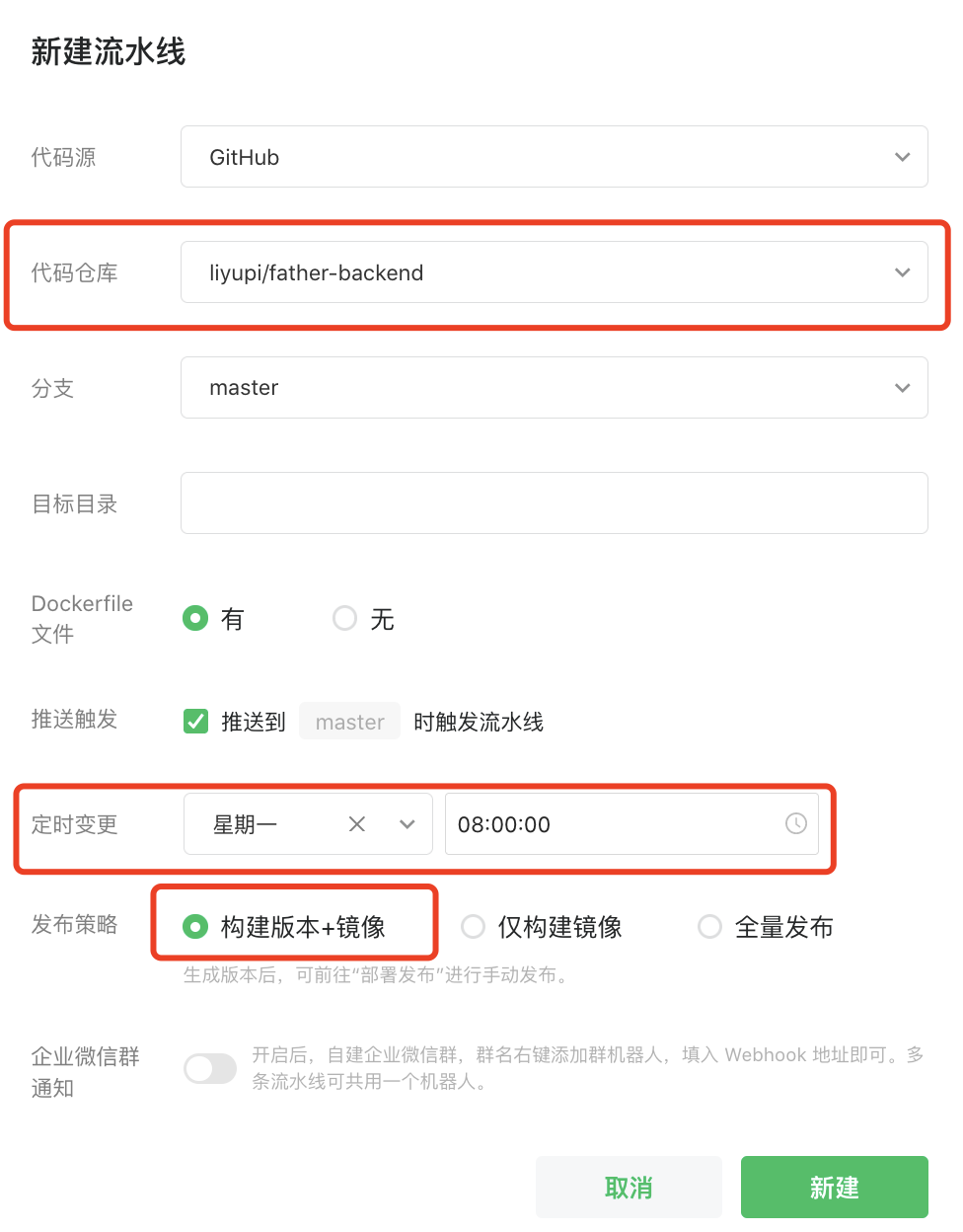The width and height of the screenshot is (963, 1232).
Task: Select 构建版本+镜像 release strategy
Action: tap(195, 927)
